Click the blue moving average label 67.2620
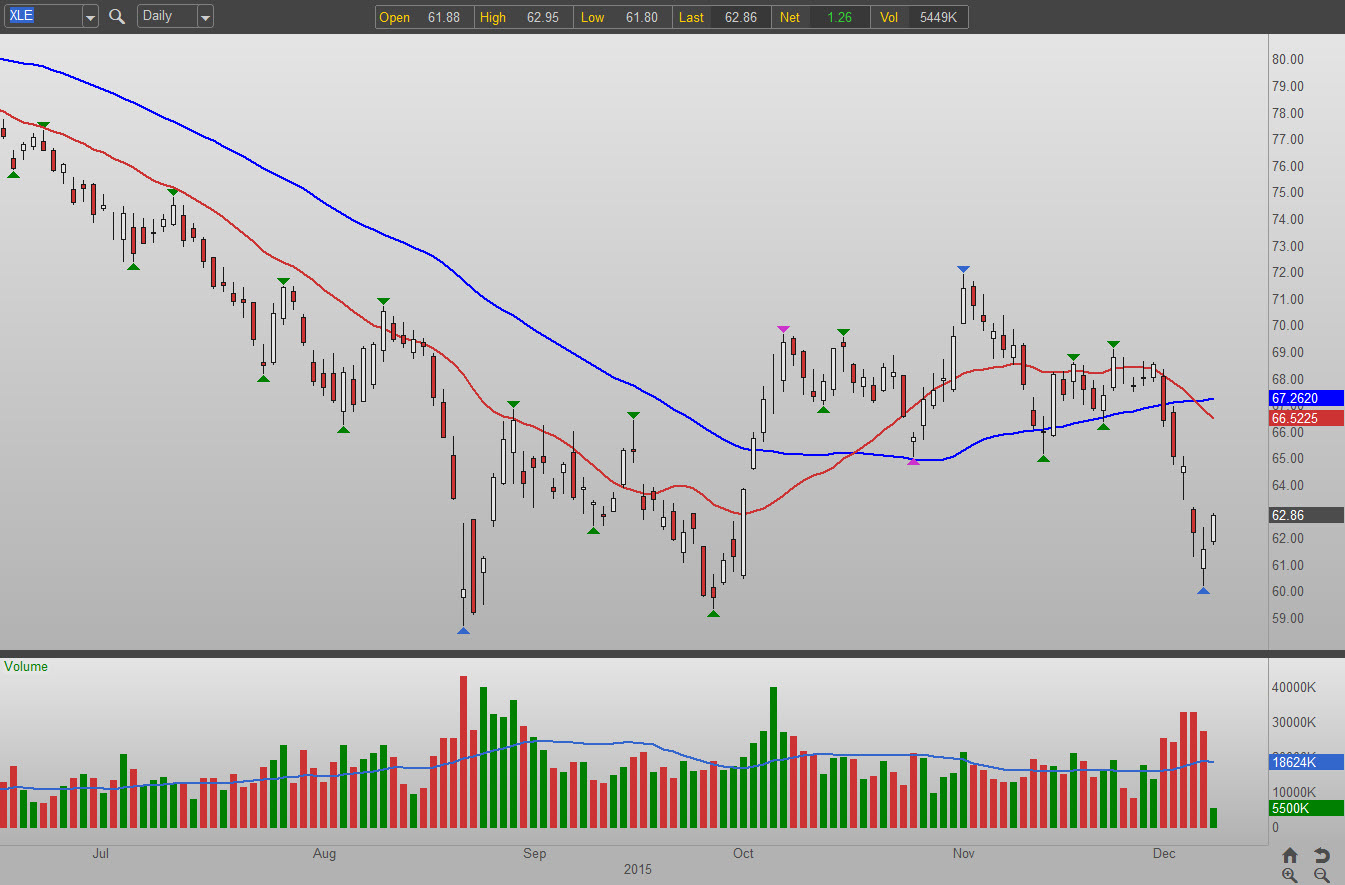This screenshot has height=885, width=1345. 1306,398
